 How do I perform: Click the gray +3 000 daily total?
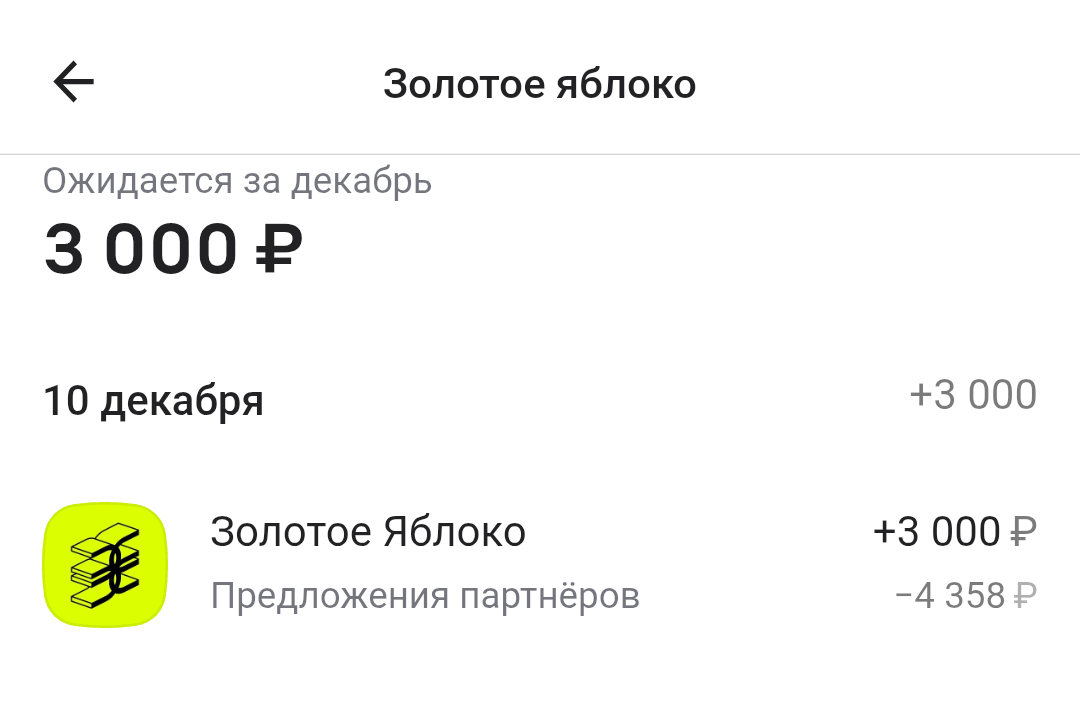pyautogui.click(x=972, y=396)
